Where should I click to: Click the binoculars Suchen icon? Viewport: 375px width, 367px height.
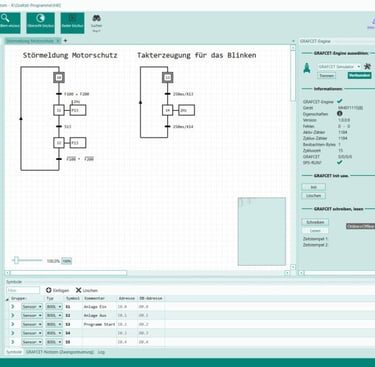[96, 18]
